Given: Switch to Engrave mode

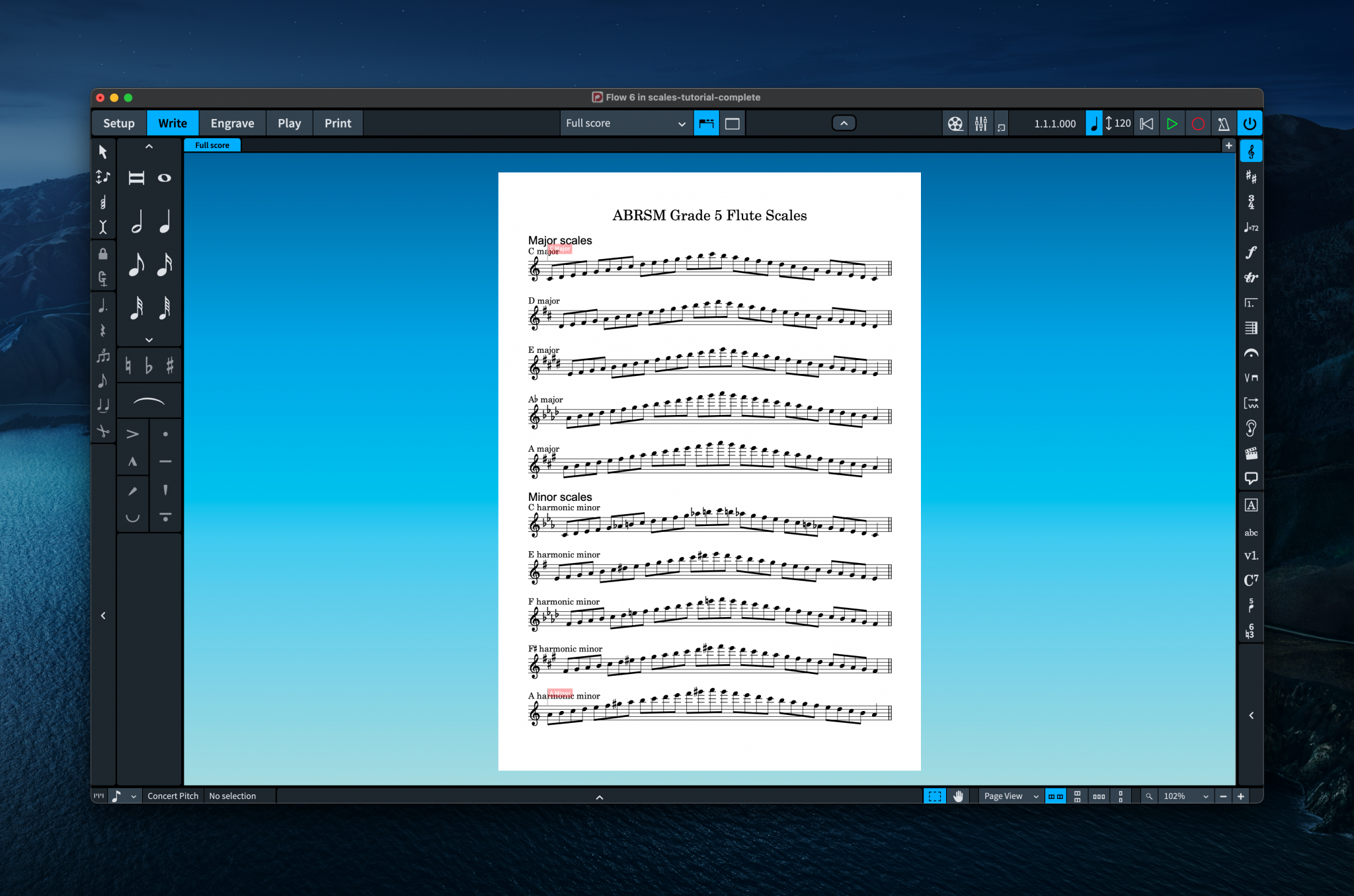Looking at the screenshot, I should tap(232, 124).
